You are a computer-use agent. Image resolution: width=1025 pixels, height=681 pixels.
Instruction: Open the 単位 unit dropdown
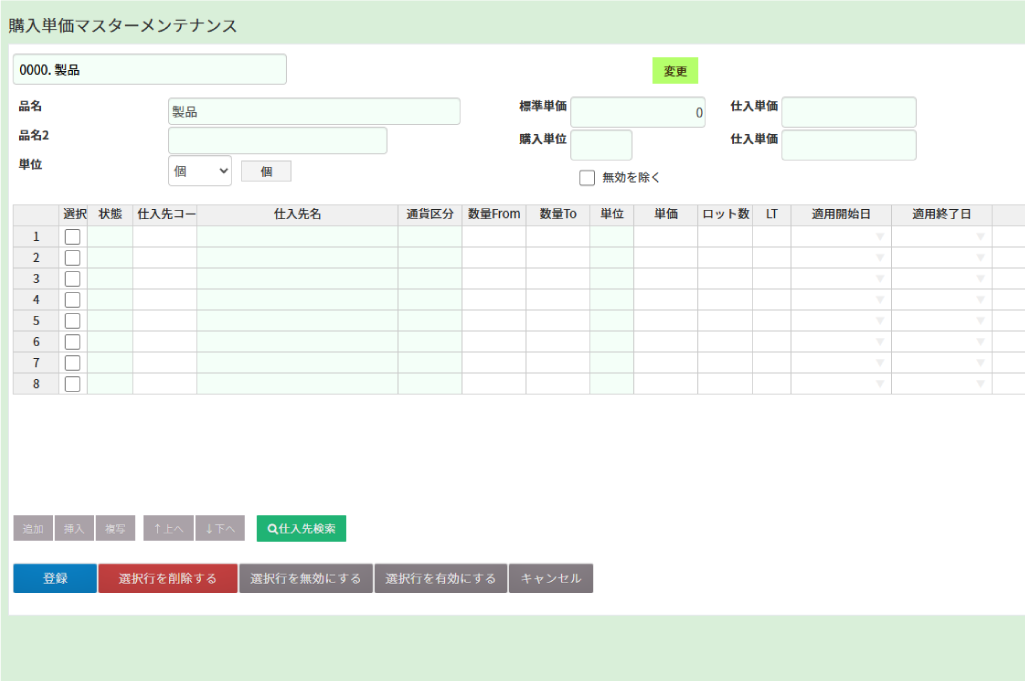click(x=200, y=171)
